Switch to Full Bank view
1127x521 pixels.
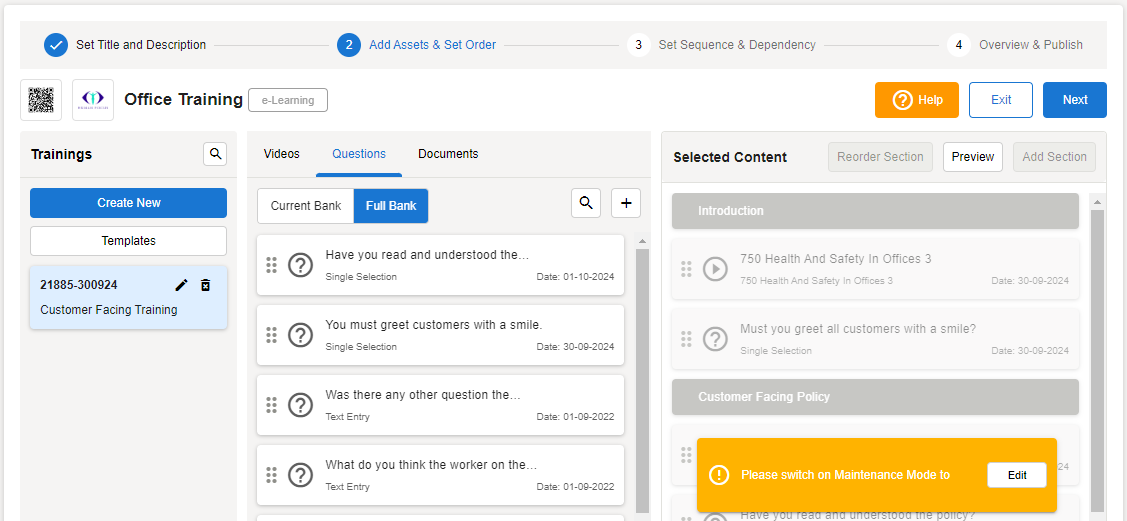(x=391, y=206)
